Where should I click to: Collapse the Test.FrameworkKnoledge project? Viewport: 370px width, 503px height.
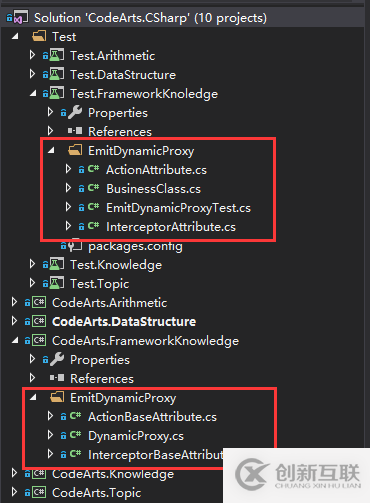tap(33, 94)
